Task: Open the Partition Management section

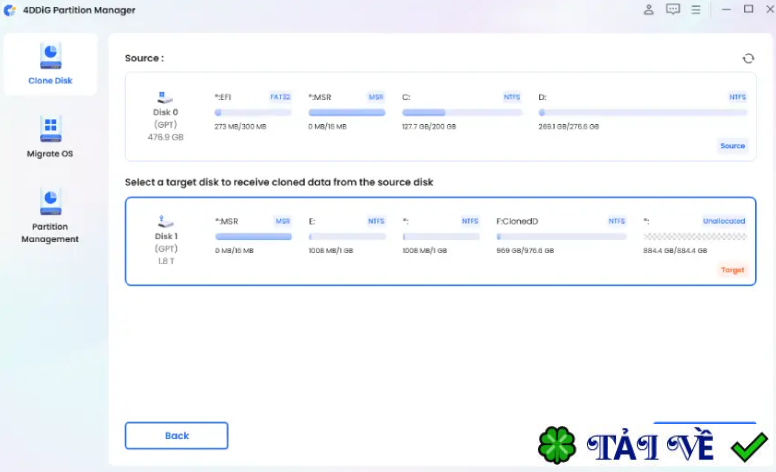Action: [x=50, y=215]
